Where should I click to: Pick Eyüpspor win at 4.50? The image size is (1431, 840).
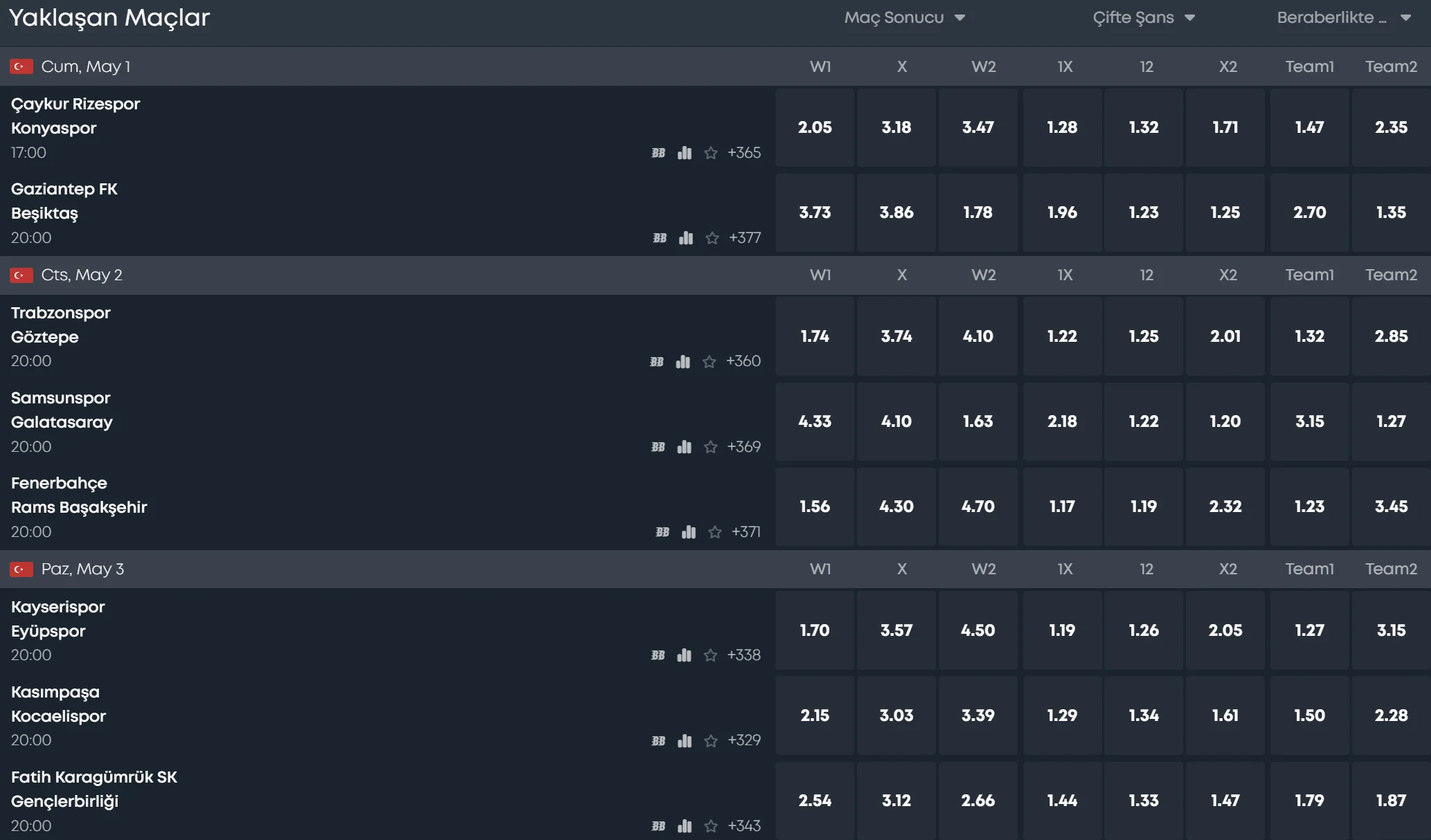(x=978, y=630)
